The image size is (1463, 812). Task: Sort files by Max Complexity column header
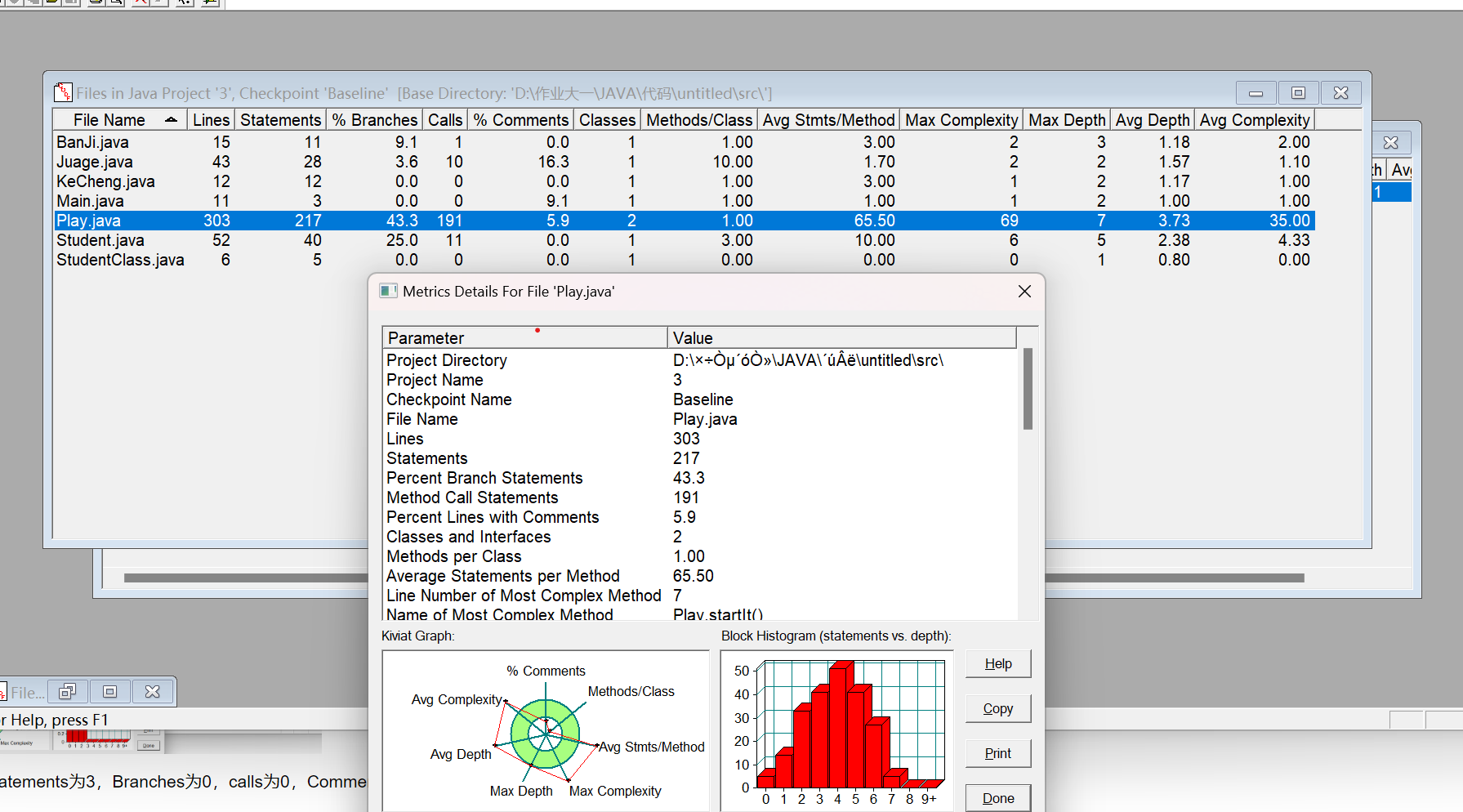[x=961, y=120]
